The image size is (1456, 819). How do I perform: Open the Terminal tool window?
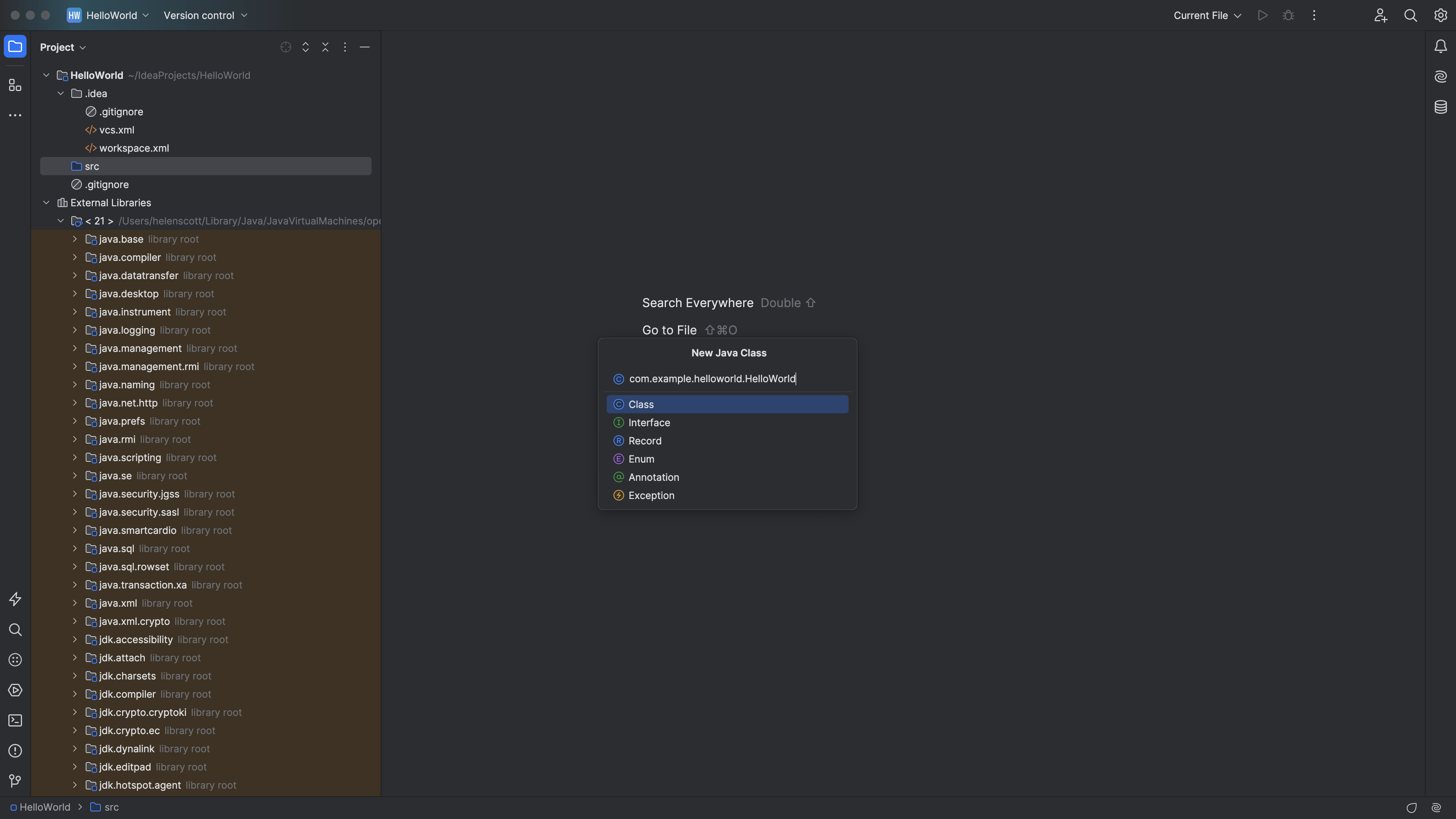point(15,721)
